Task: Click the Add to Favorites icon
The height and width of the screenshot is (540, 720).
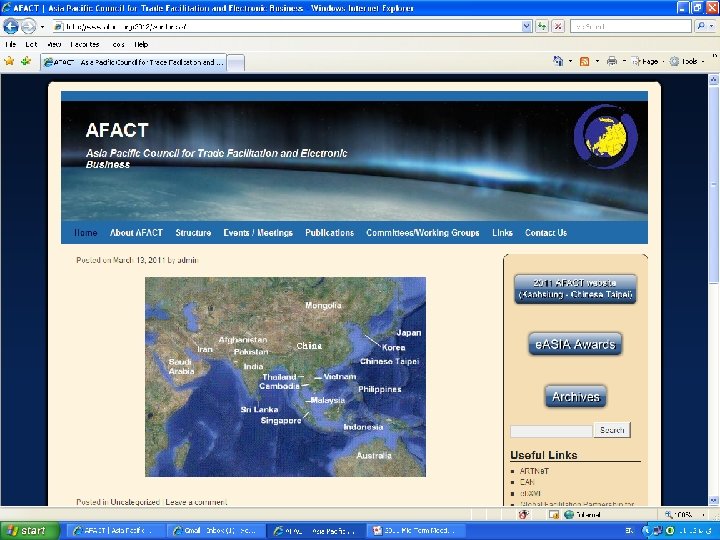Action: [x=26, y=61]
